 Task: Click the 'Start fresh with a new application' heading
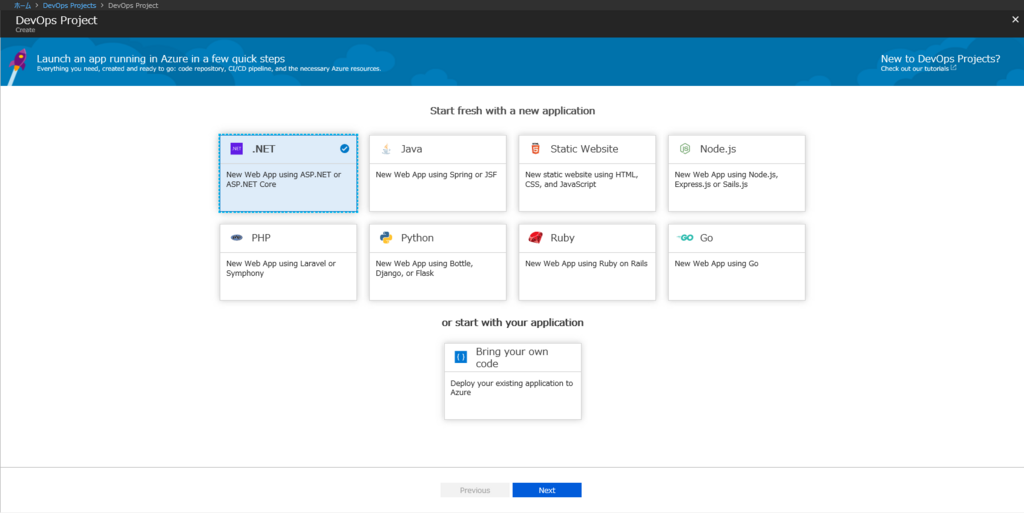click(x=513, y=111)
